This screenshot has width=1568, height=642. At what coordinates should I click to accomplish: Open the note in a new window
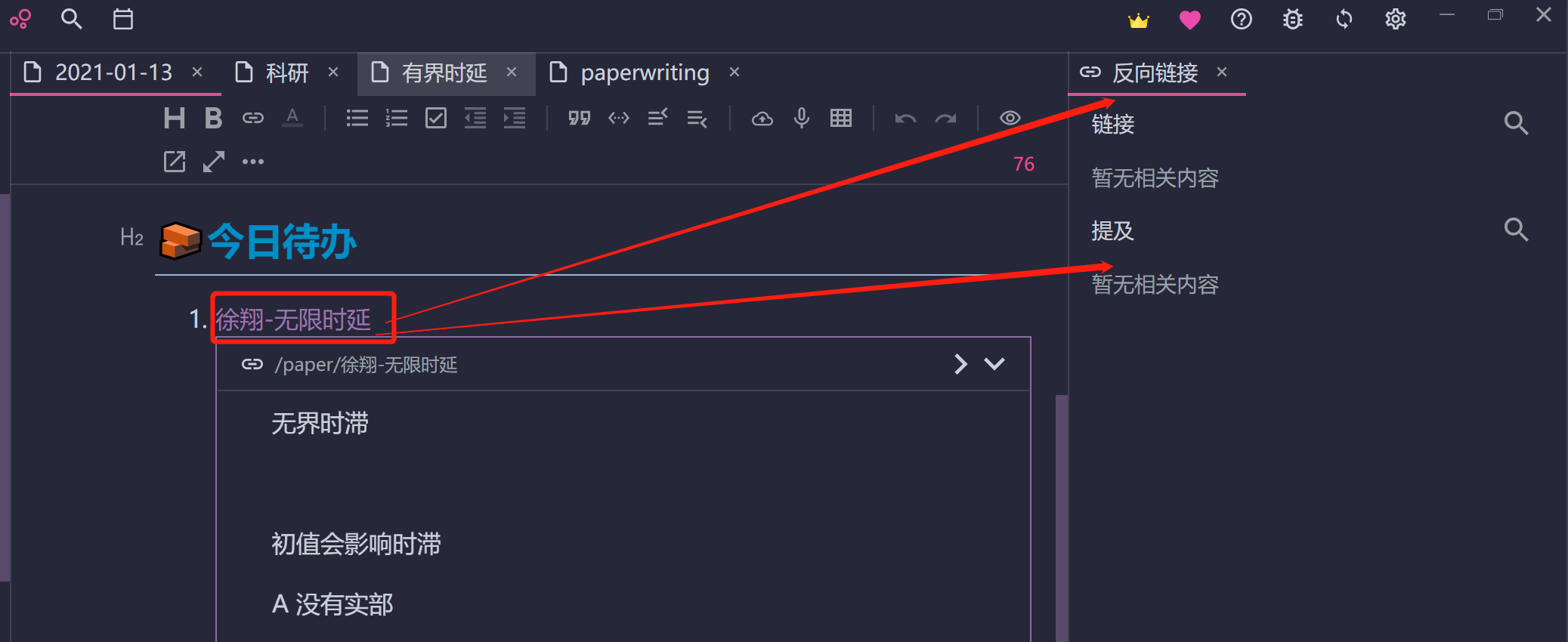click(x=175, y=162)
